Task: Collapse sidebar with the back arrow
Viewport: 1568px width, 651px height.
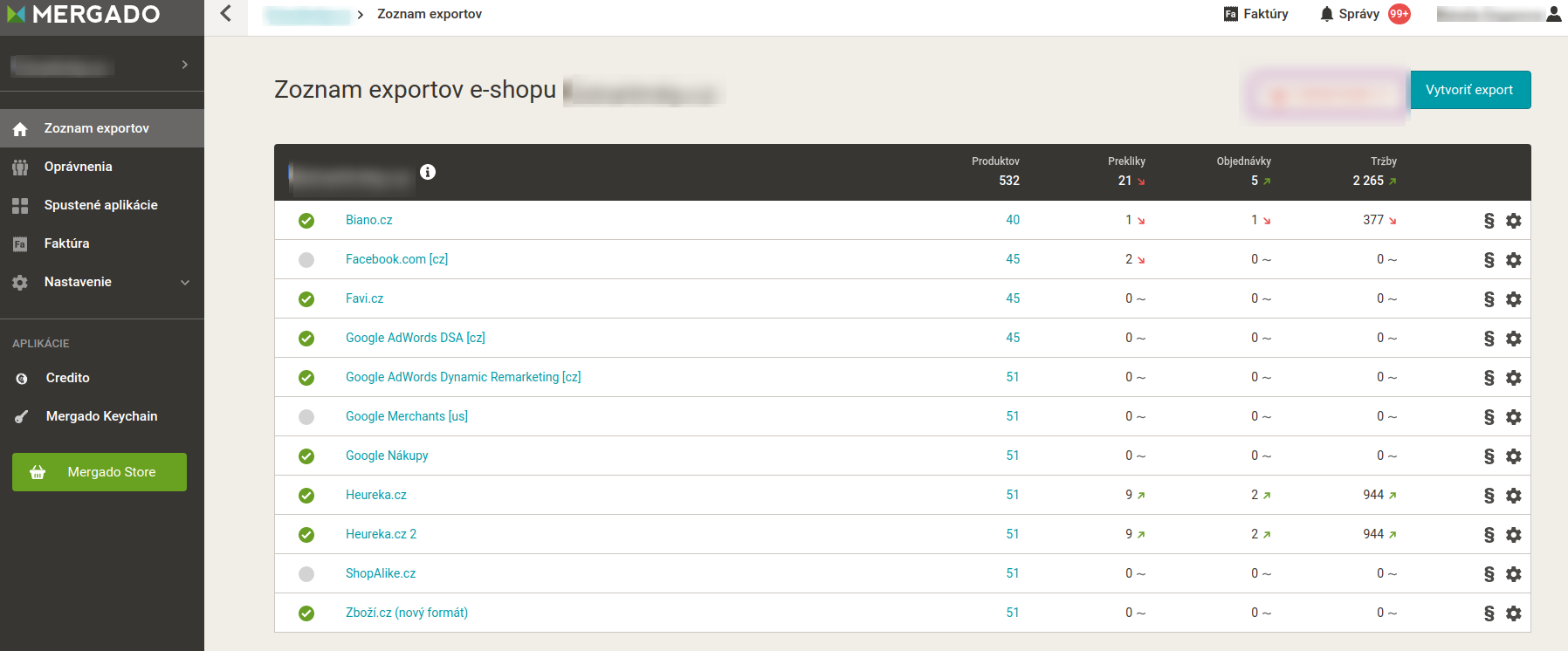Action: pos(226,14)
